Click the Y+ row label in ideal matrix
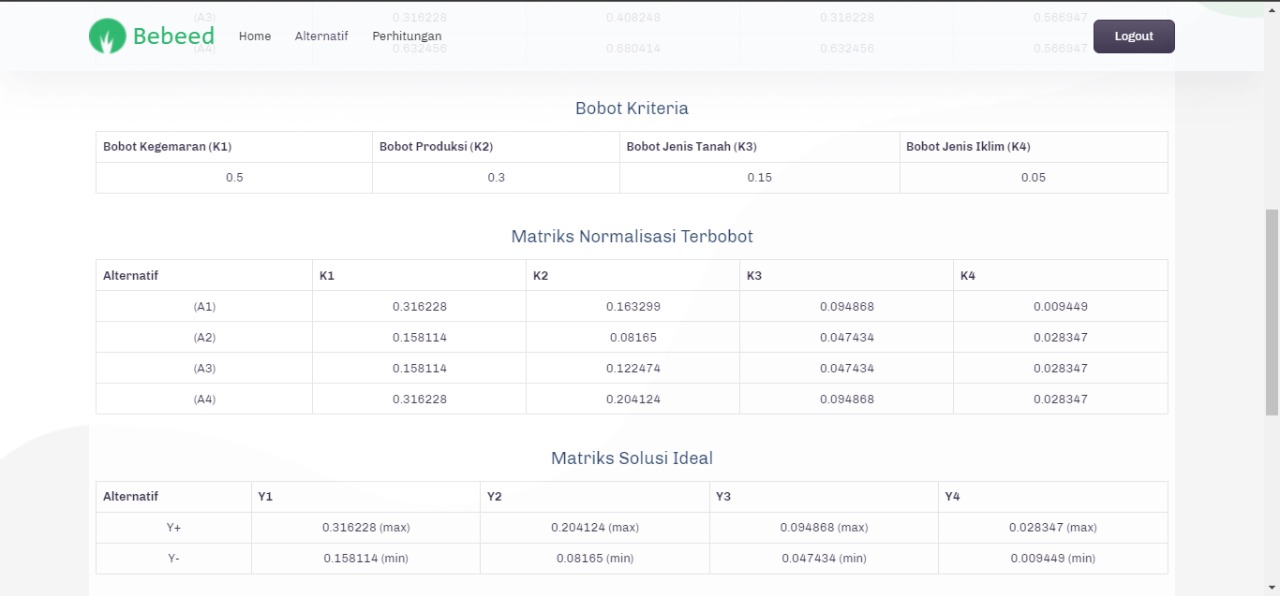 (173, 527)
